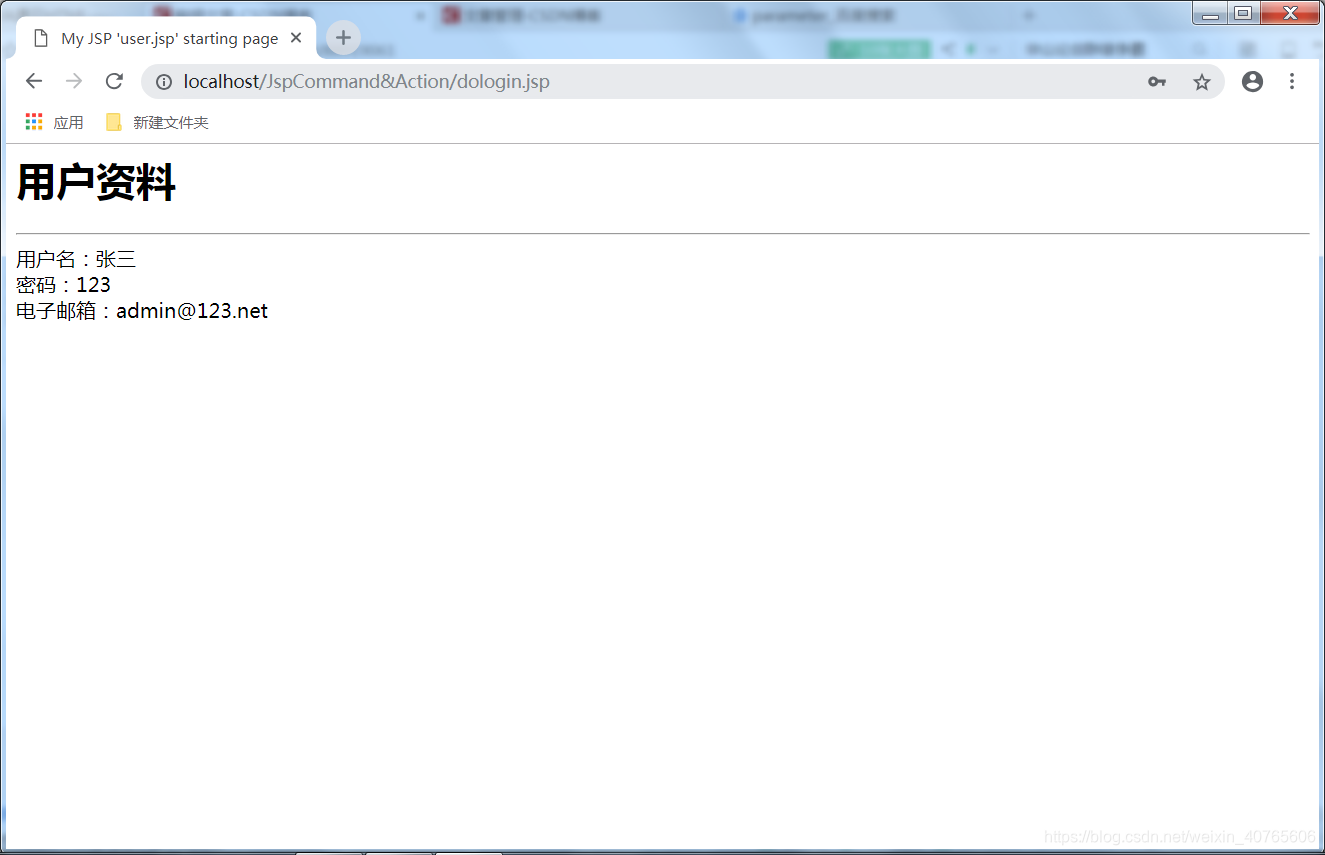Click the admin@123.net email text
This screenshot has width=1325, height=855.
point(192,311)
